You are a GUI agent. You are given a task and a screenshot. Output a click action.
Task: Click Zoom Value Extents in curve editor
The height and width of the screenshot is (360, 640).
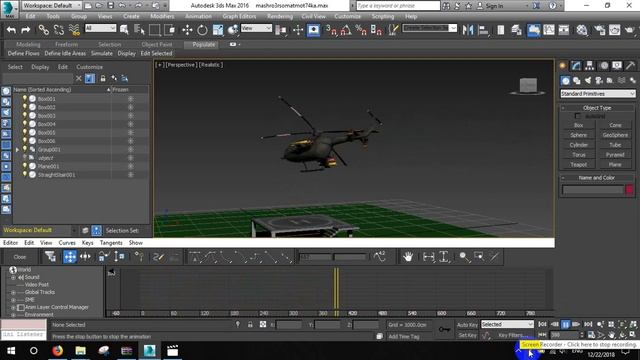coord(444,257)
